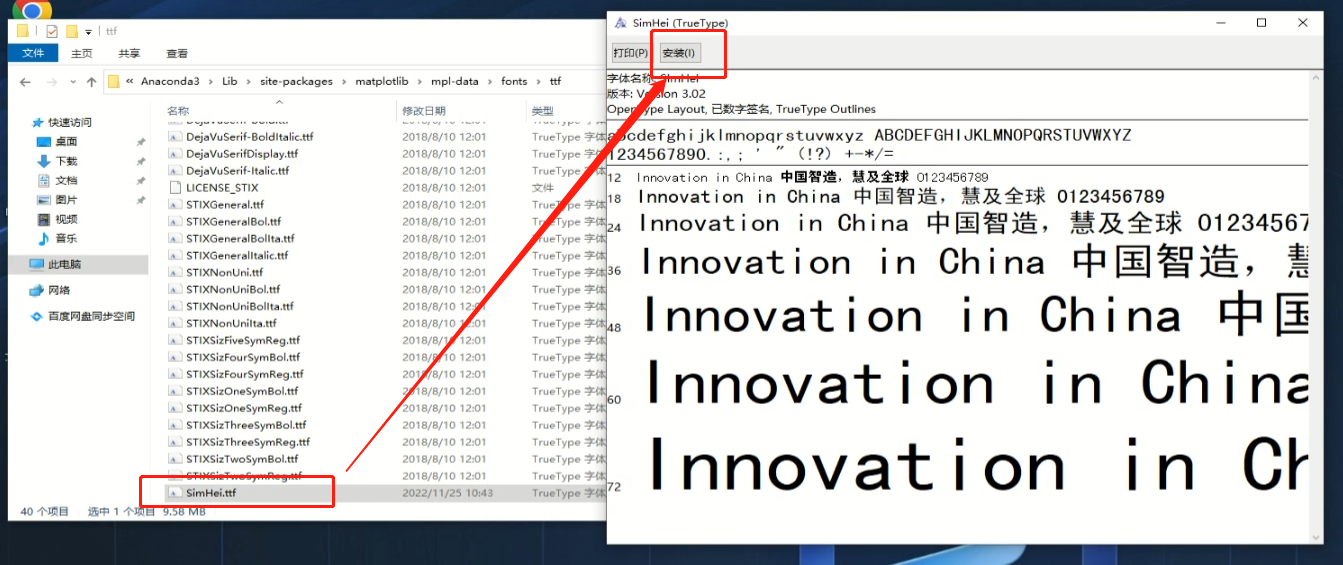Viewport: 1343px width, 565px height.
Task: Switch to the 共享 ribbon tab
Action: tap(129, 53)
